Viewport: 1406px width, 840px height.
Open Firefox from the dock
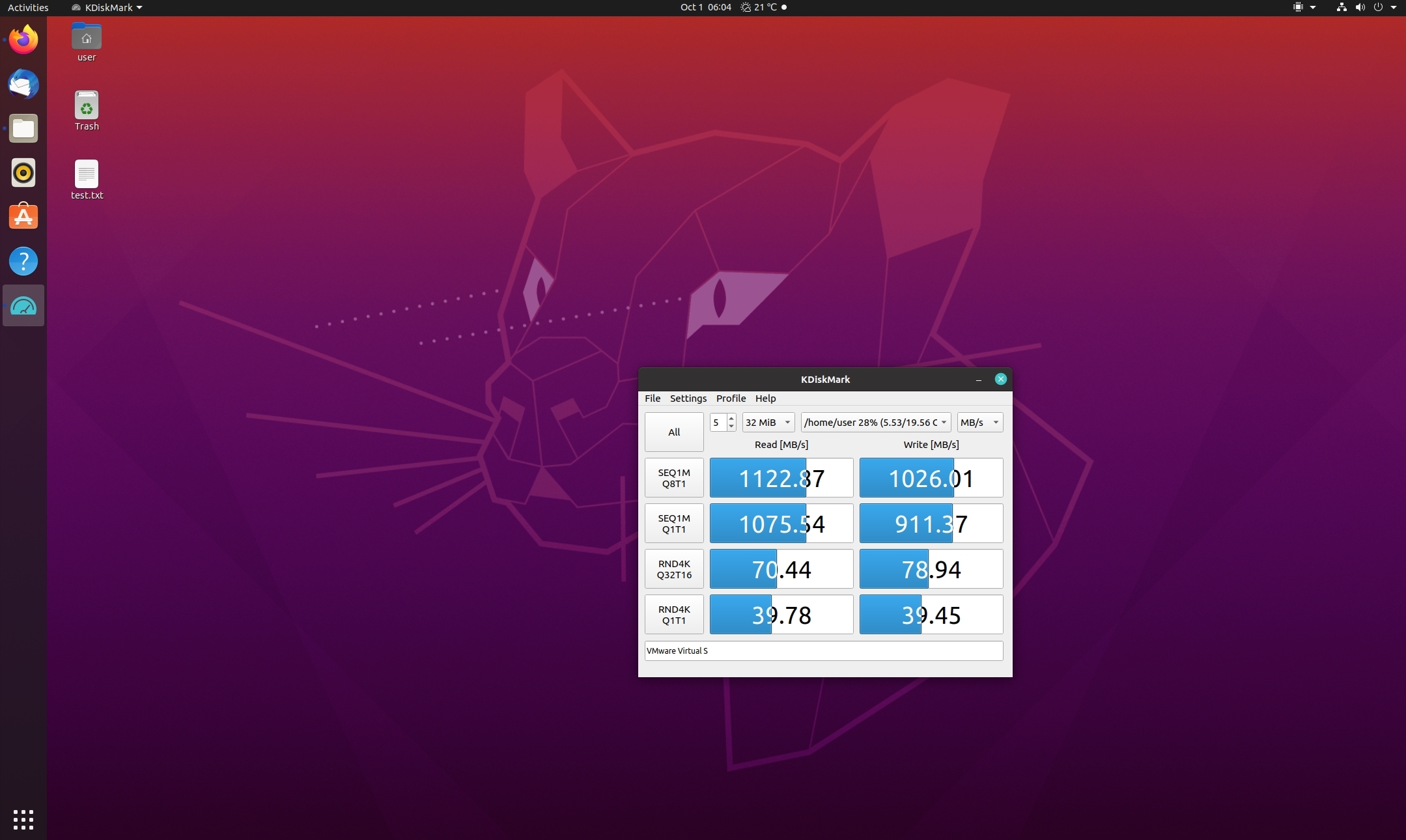[23, 39]
